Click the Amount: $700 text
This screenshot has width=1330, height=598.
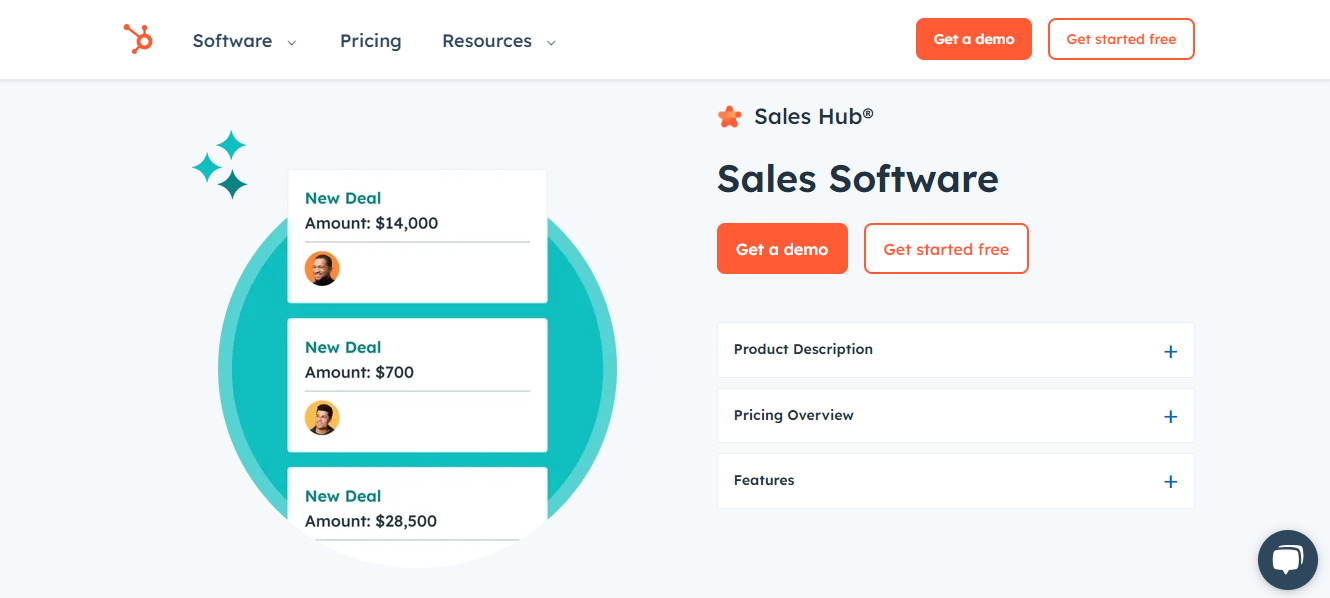pyautogui.click(x=359, y=372)
